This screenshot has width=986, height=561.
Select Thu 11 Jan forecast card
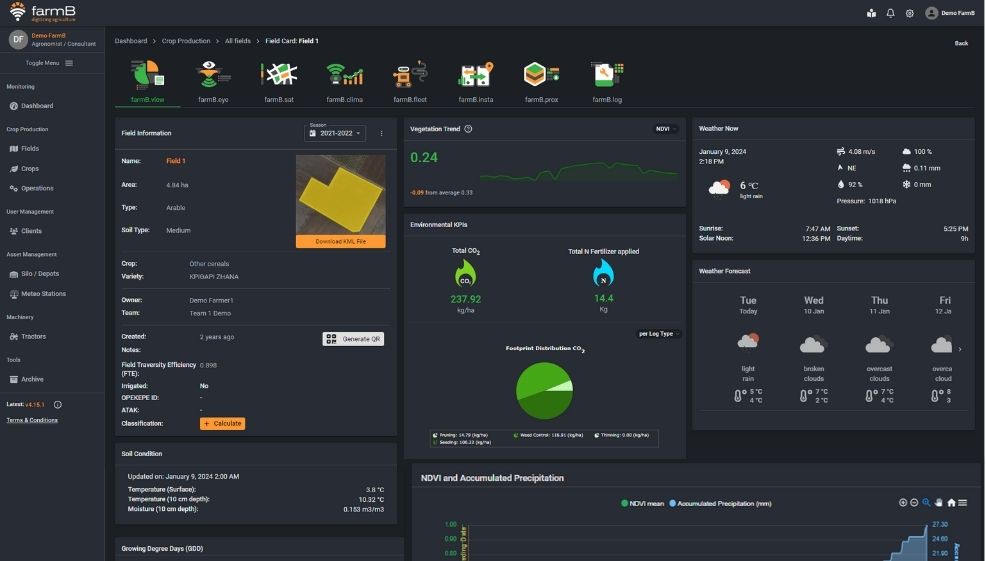tap(879, 349)
